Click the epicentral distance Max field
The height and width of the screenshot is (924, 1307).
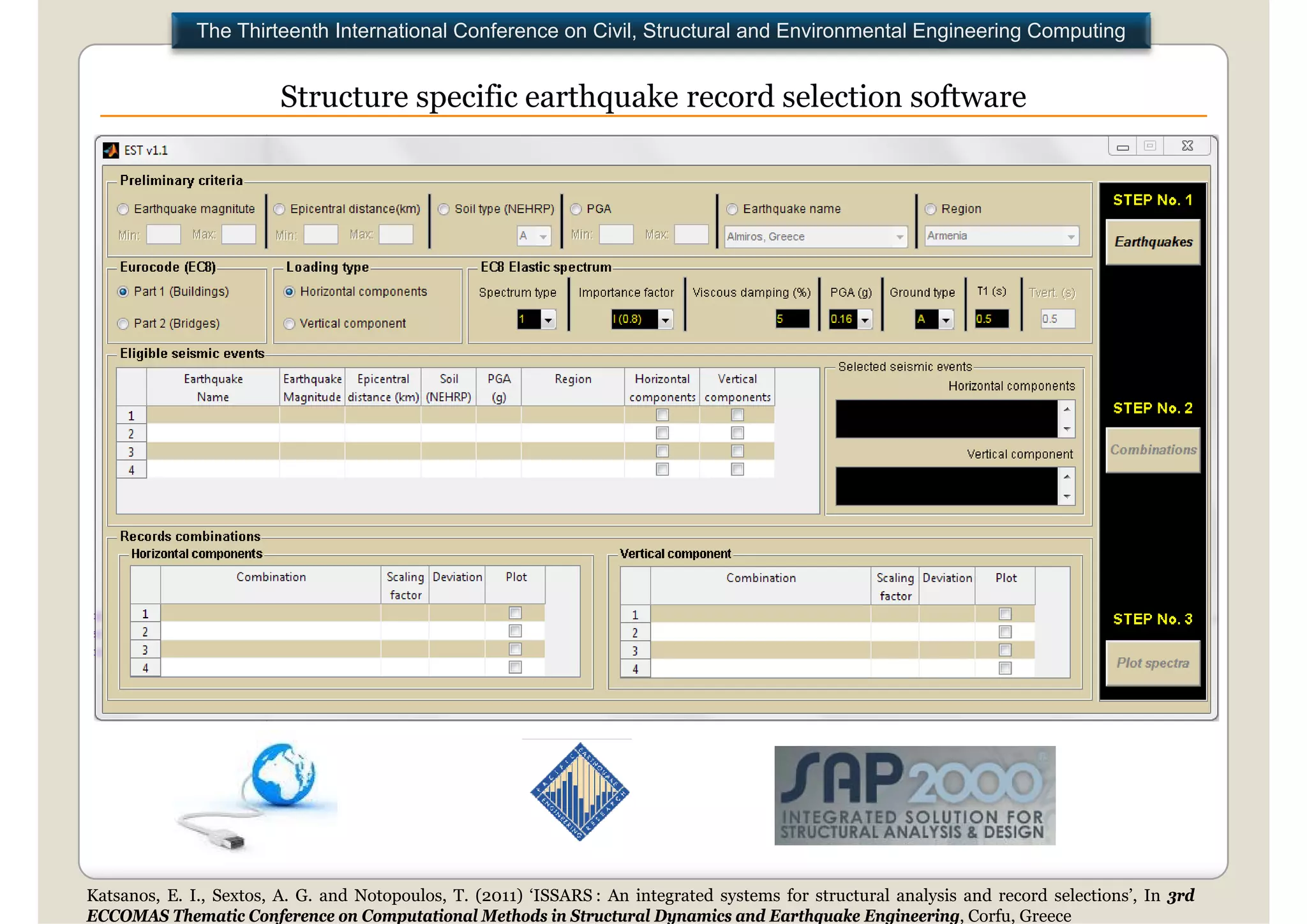(x=396, y=234)
